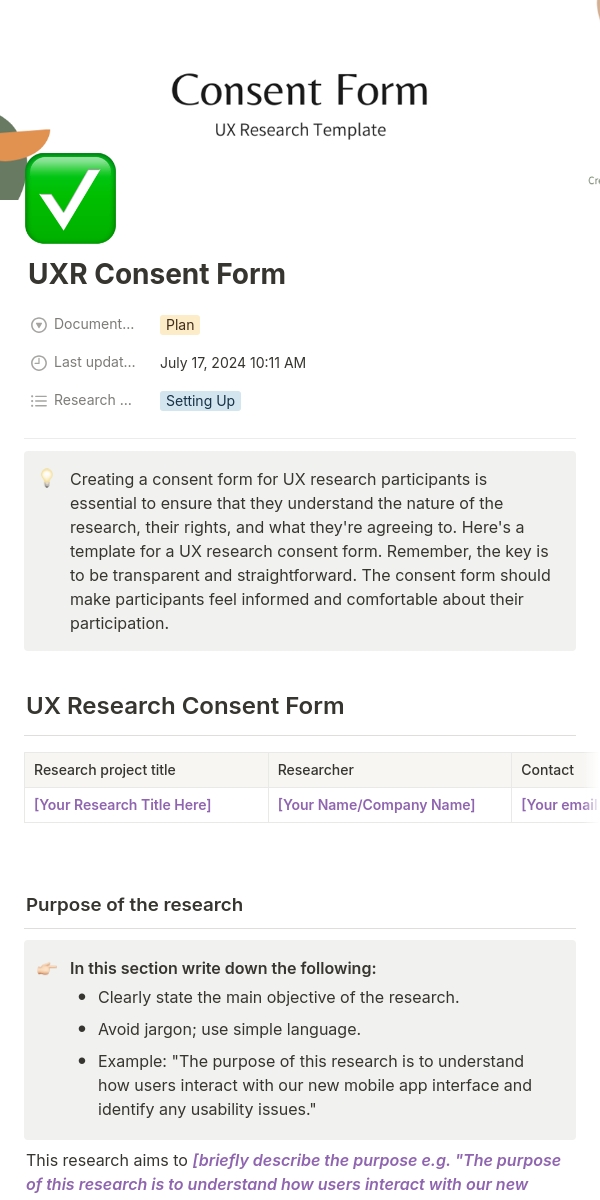The width and height of the screenshot is (600, 1200).
Task: Click the green checkmark page icon
Action: tap(70, 198)
